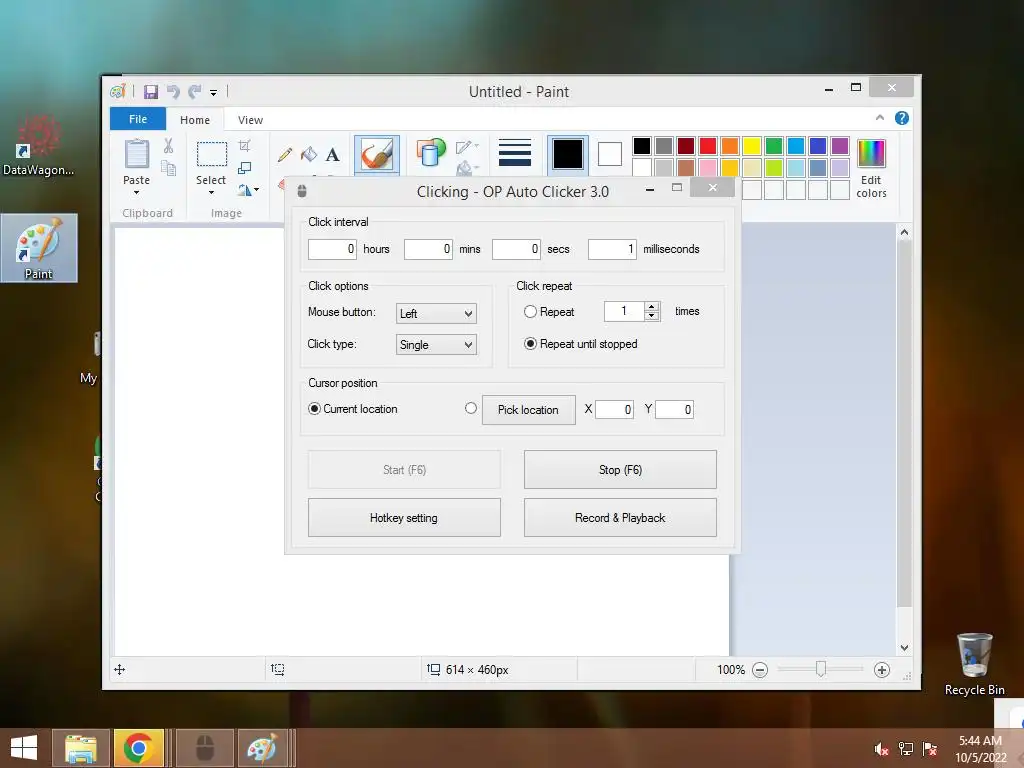Click the Save icon in Paint's quick access toolbar

(x=151, y=91)
